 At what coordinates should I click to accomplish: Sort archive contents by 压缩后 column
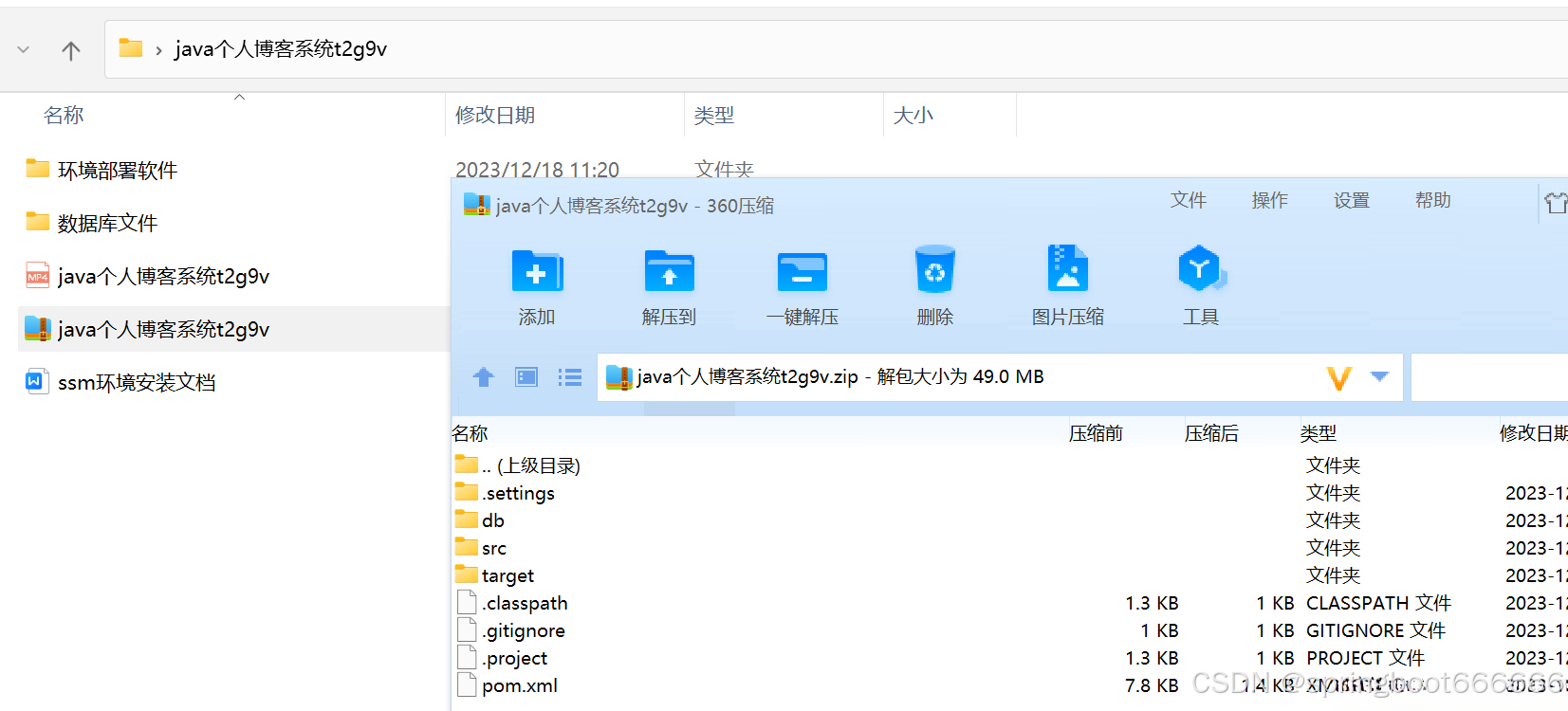tap(1211, 433)
